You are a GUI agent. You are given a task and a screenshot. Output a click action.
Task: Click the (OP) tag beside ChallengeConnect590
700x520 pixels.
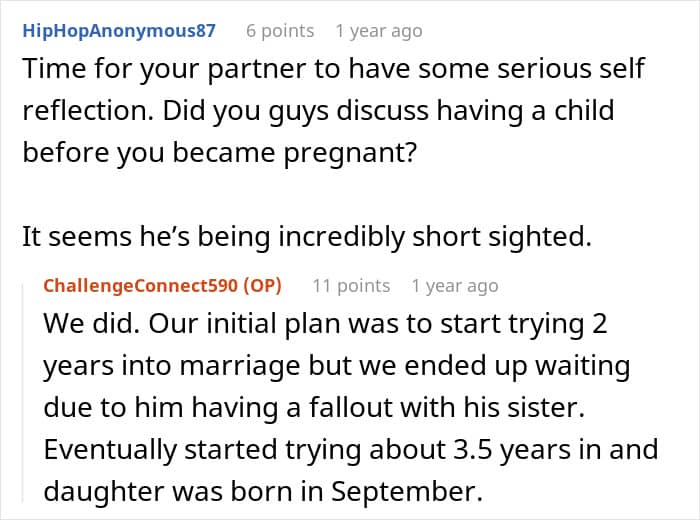click(262, 286)
